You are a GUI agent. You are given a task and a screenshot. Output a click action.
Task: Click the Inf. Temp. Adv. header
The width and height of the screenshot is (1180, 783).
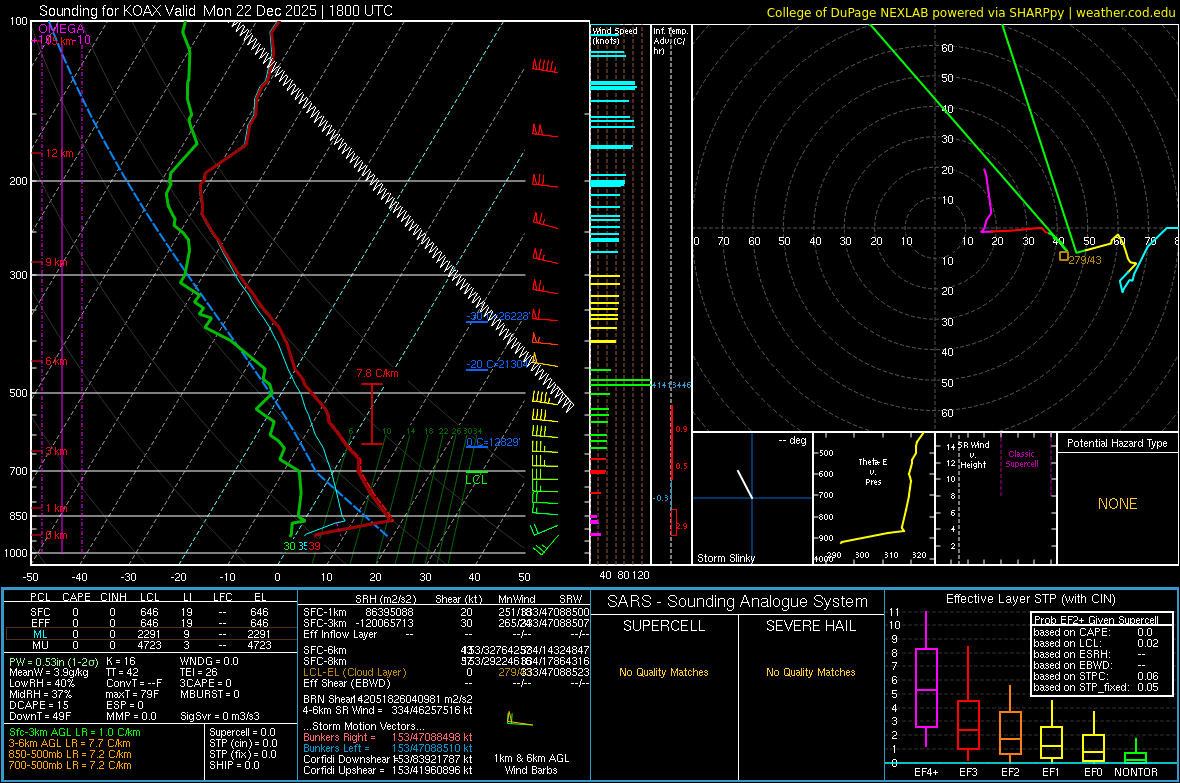click(x=670, y=41)
